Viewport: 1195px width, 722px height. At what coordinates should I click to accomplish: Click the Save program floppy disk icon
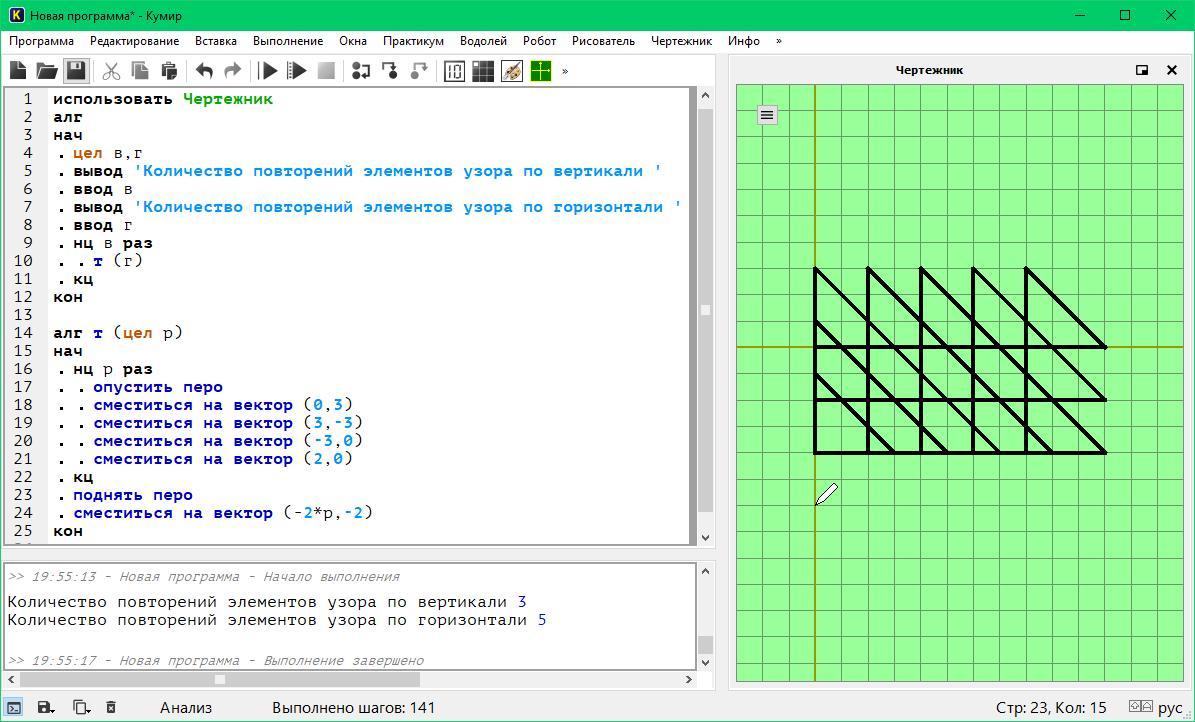pos(76,71)
